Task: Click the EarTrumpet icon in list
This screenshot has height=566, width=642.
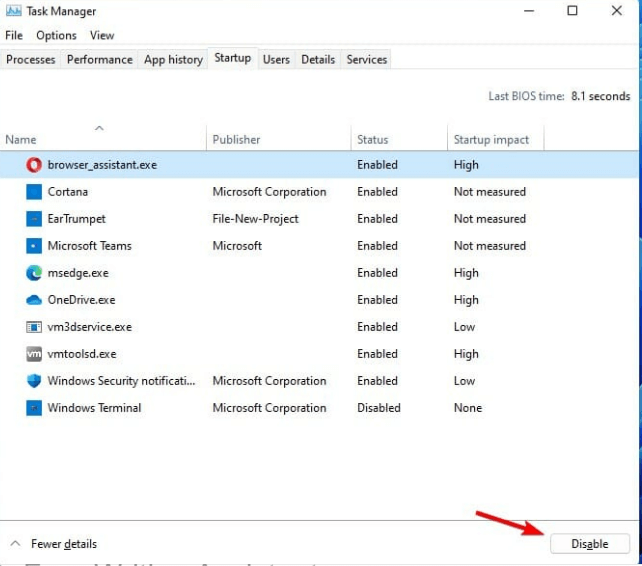Action: click(33, 219)
